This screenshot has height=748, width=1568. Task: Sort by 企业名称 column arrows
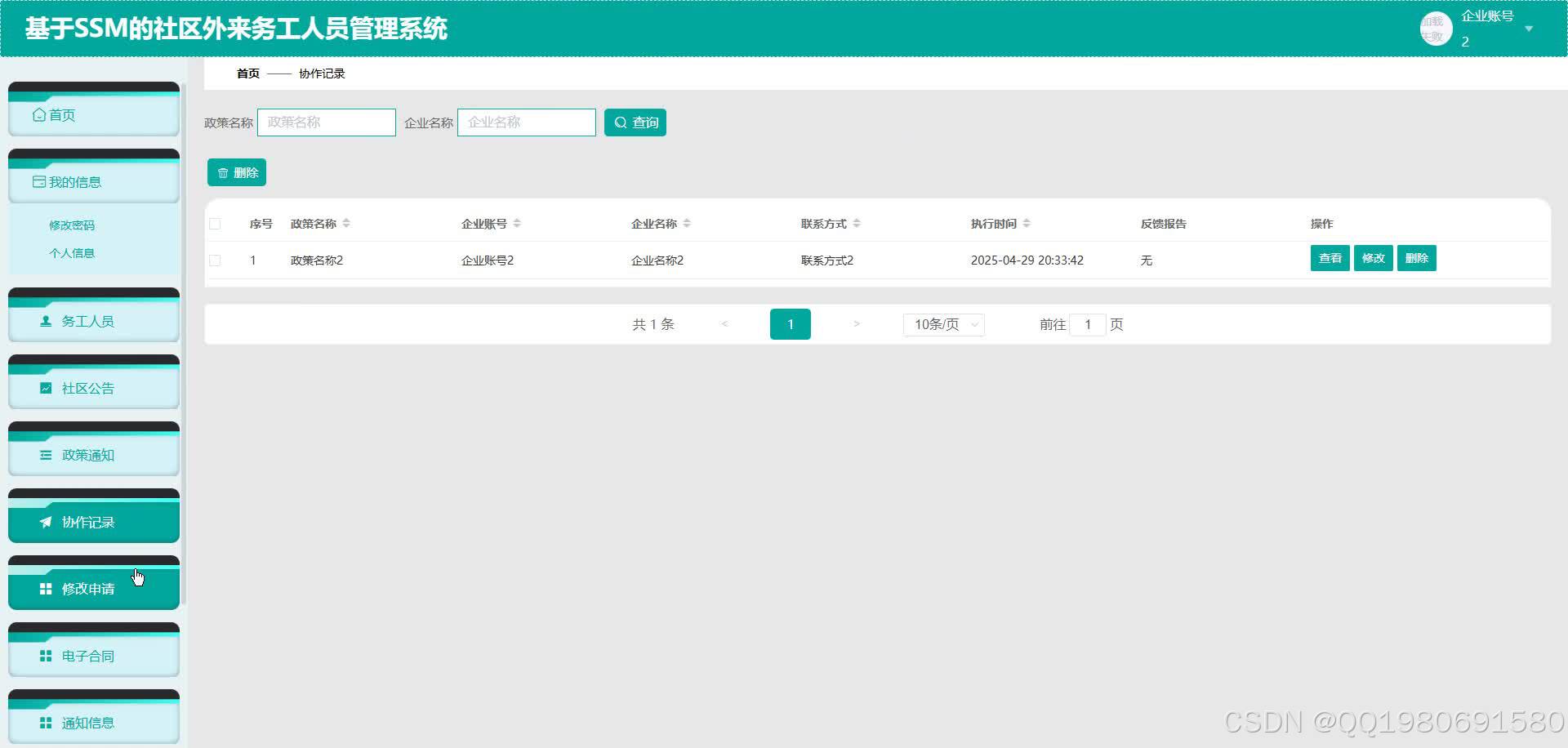(687, 223)
